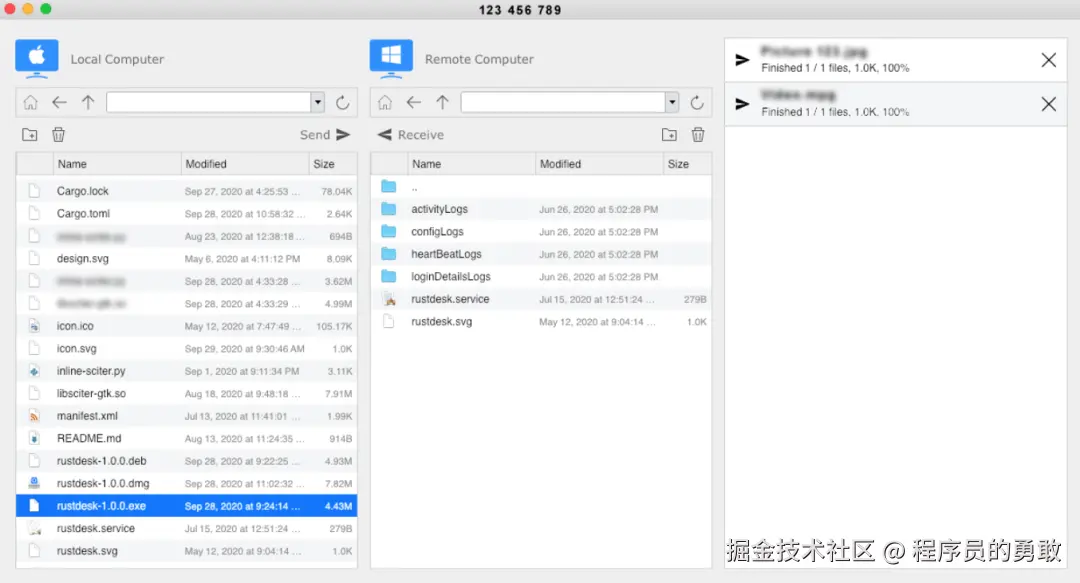This screenshot has width=1080, height=583.
Task: Refresh the local file listing
Action: click(x=342, y=102)
